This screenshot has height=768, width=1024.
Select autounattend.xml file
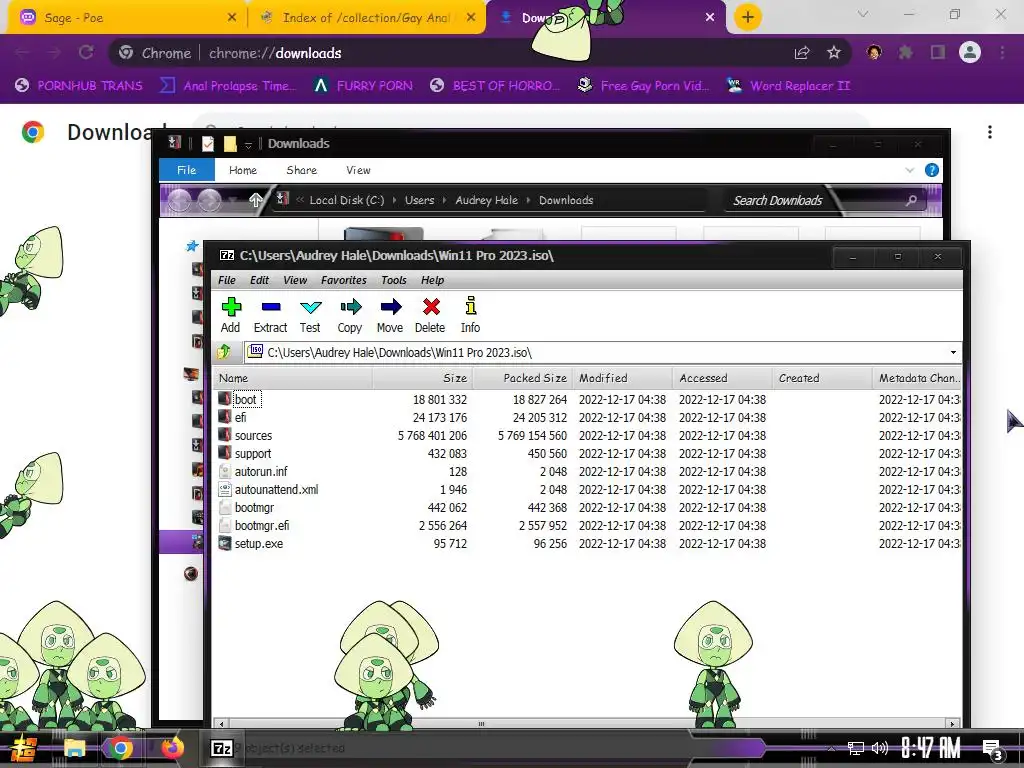click(276, 490)
